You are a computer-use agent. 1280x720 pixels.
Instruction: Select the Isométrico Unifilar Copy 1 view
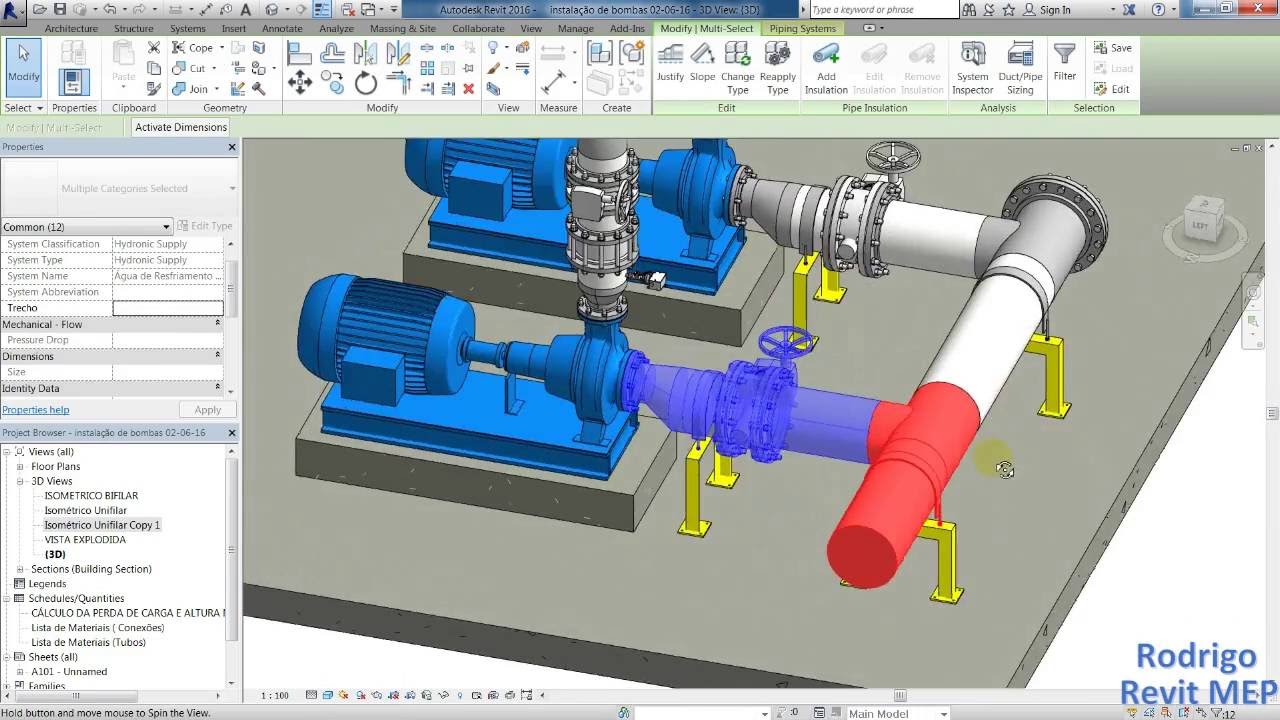(x=102, y=525)
